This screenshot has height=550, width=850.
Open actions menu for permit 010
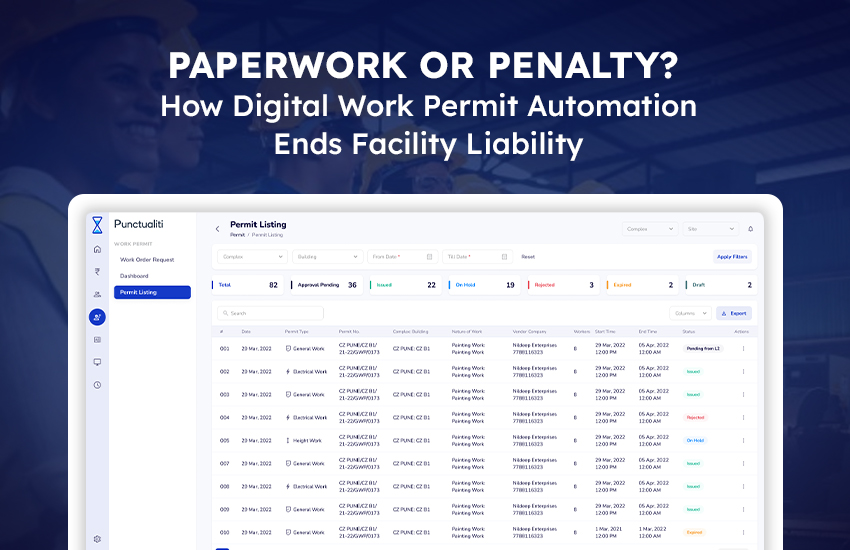pos(743,532)
